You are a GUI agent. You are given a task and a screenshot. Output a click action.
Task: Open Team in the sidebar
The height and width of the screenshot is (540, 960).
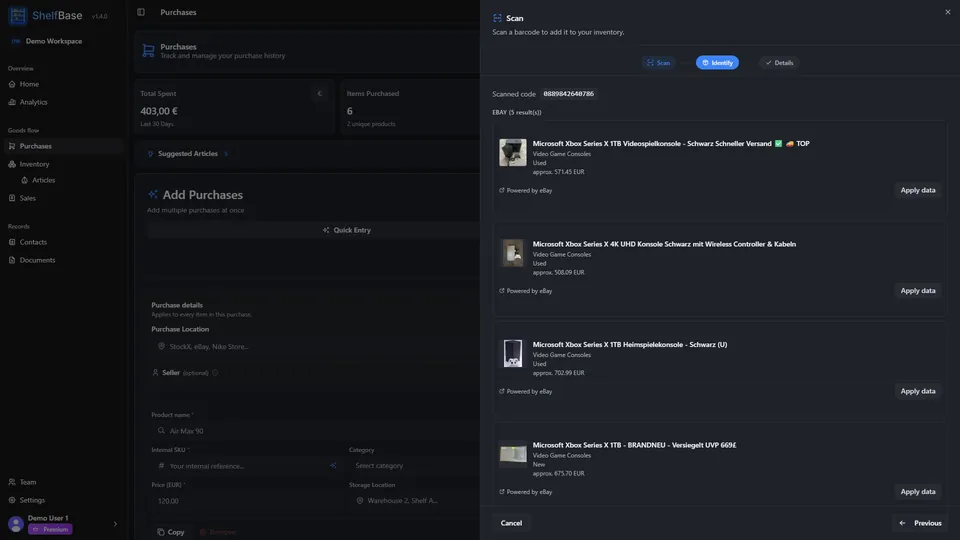(x=64, y=482)
